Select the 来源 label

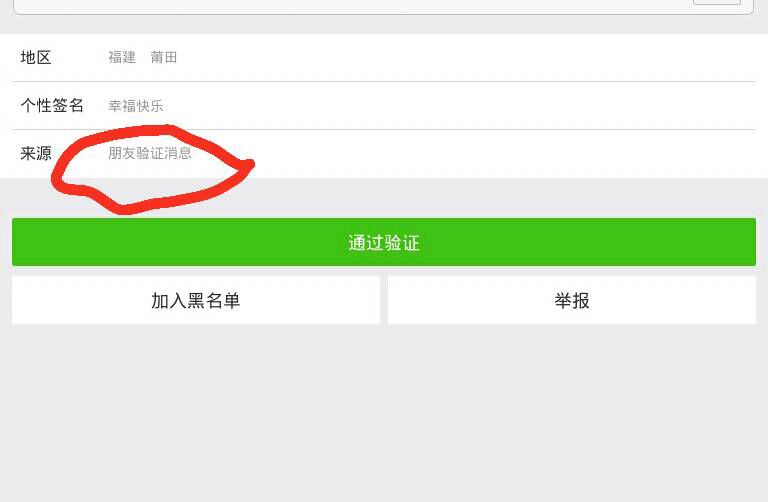(x=36, y=153)
